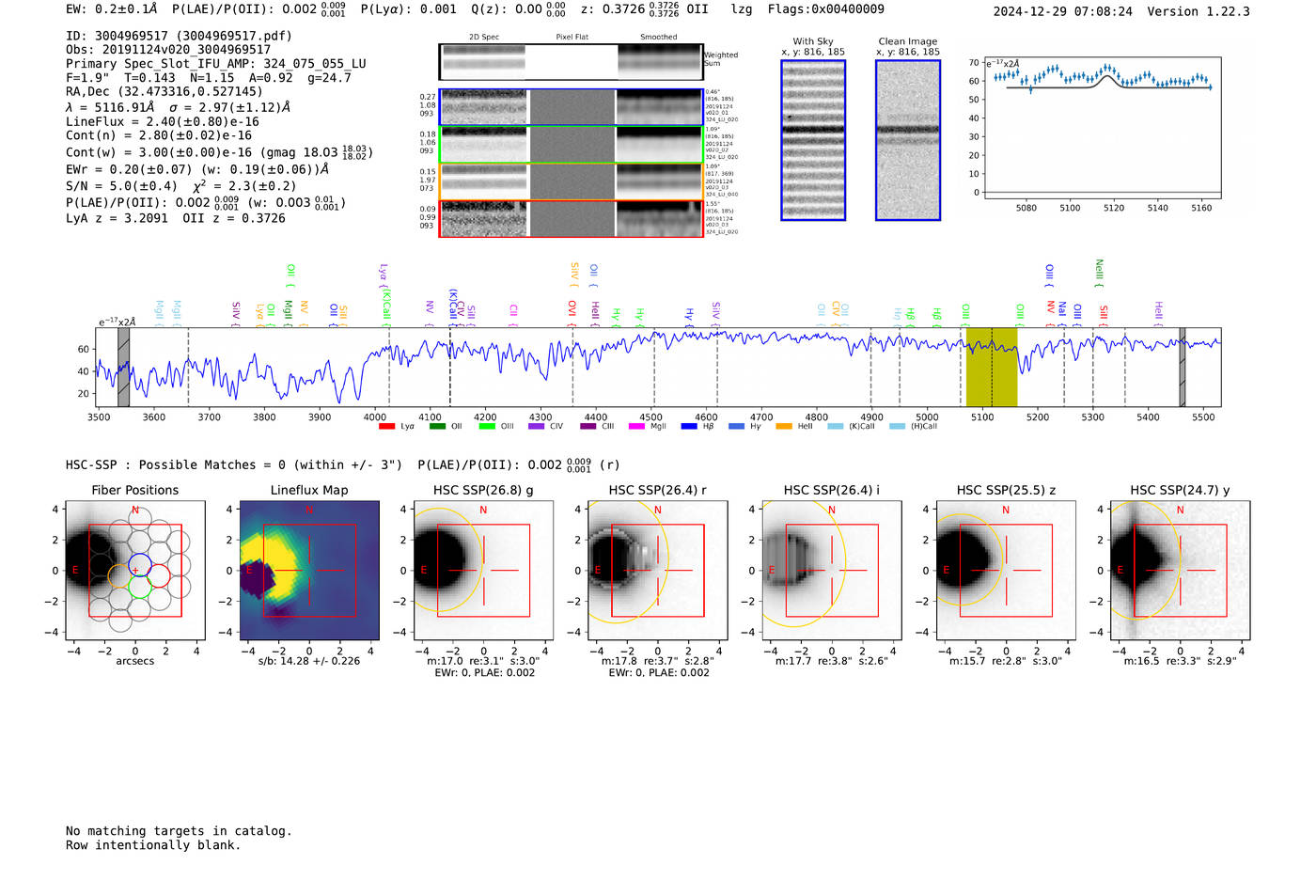Image resolution: width=1316 pixels, height=896 pixels.
Task: Click the (H)CaII legend swatch
Action: (x=897, y=427)
